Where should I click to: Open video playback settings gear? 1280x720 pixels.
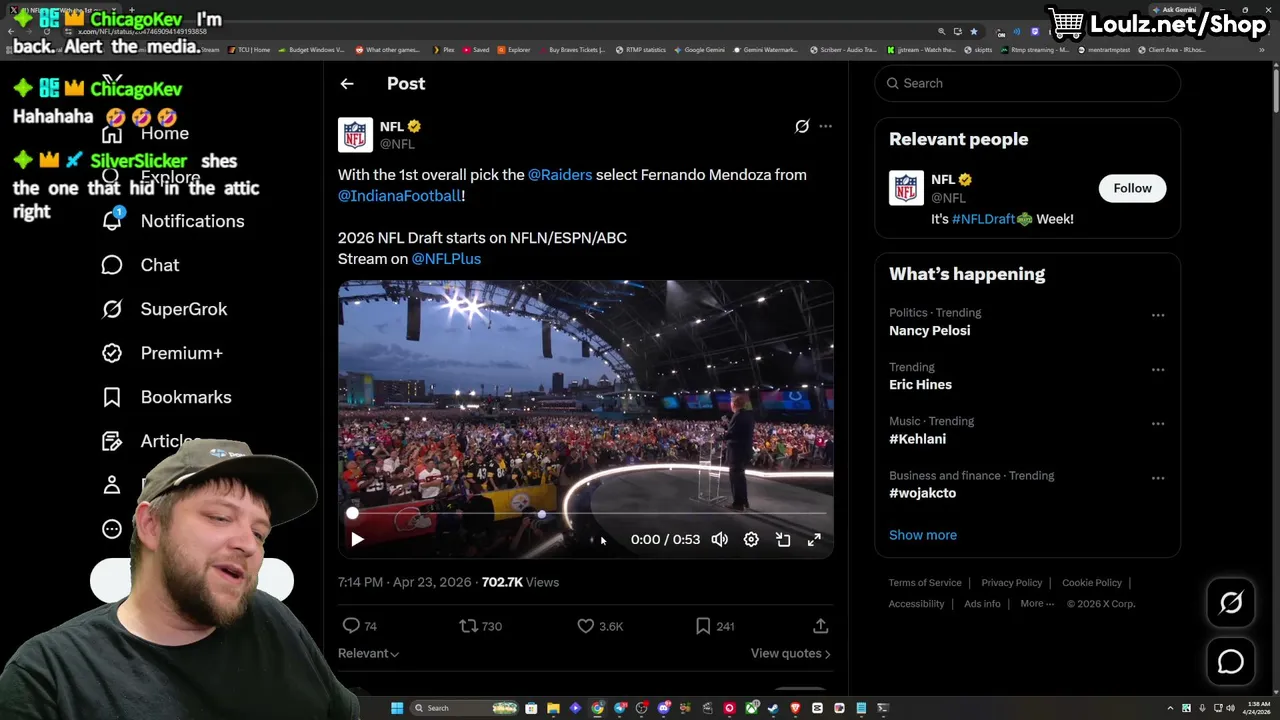click(751, 539)
